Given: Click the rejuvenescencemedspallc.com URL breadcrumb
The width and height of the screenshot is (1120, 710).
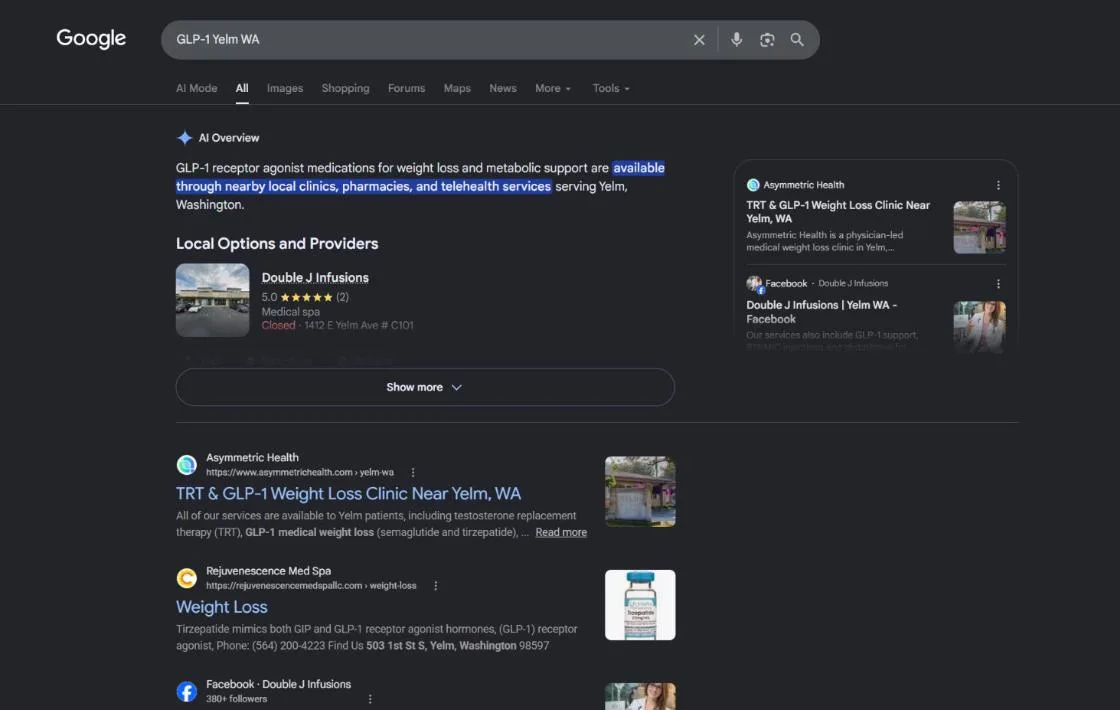Looking at the screenshot, I should click(311, 586).
